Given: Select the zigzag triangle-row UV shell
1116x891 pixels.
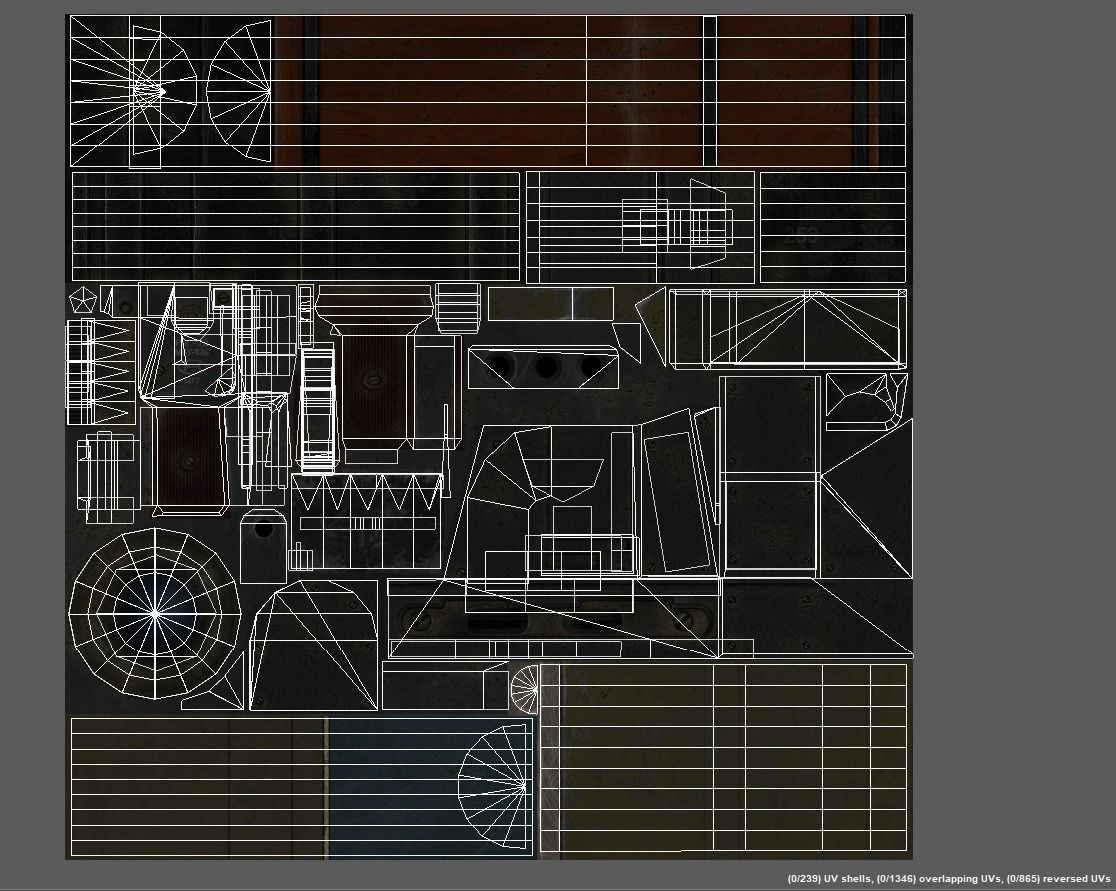Looking at the screenshot, I should [x=366, y=495].
